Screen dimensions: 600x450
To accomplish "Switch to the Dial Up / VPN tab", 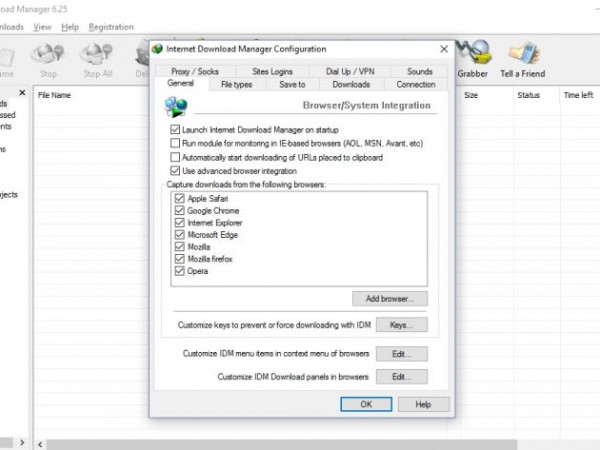I will coord(350,71).
